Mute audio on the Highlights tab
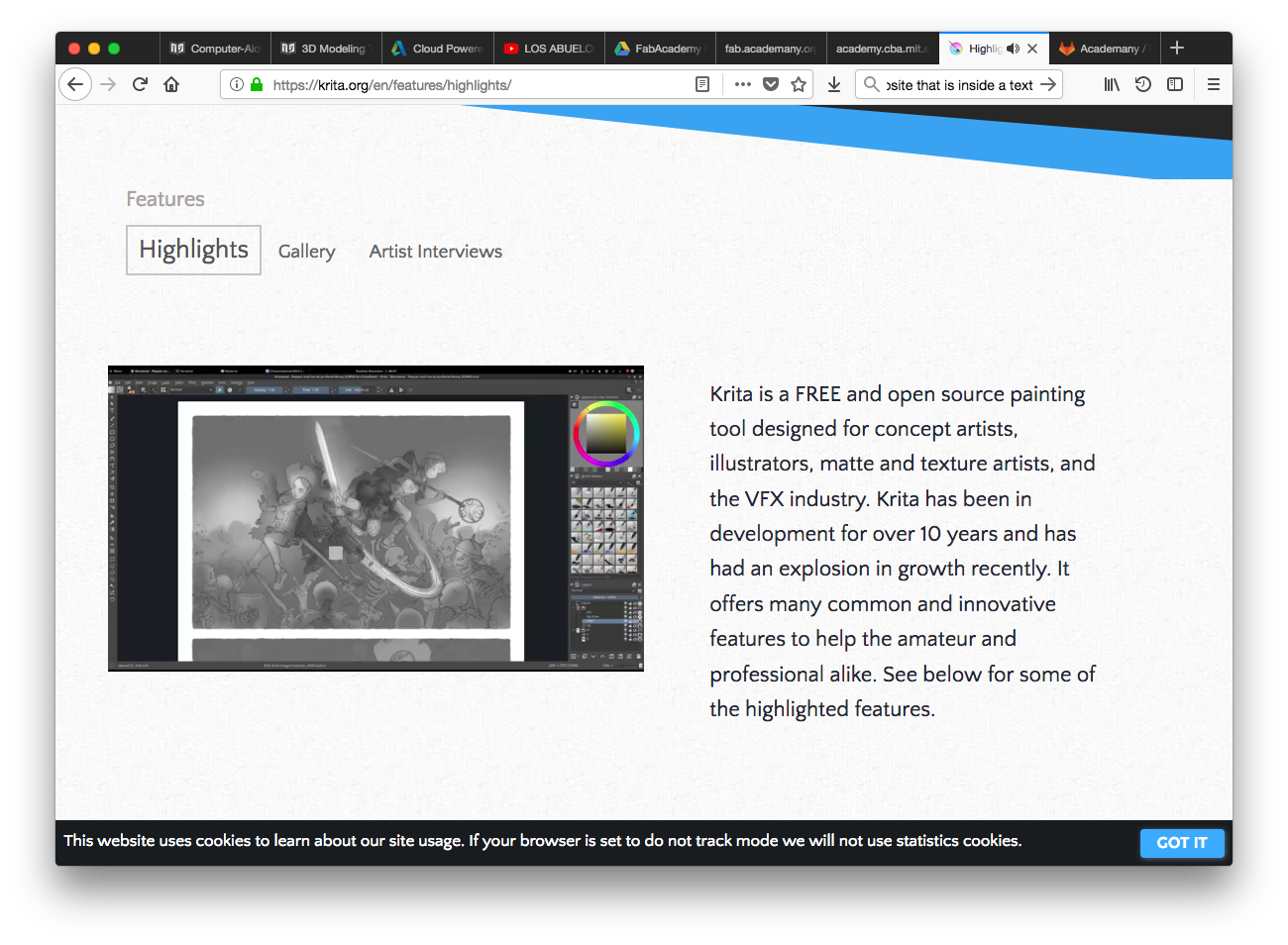Screen dimensions: 1288x945 pyautogui.click(x=1013, y=49)
